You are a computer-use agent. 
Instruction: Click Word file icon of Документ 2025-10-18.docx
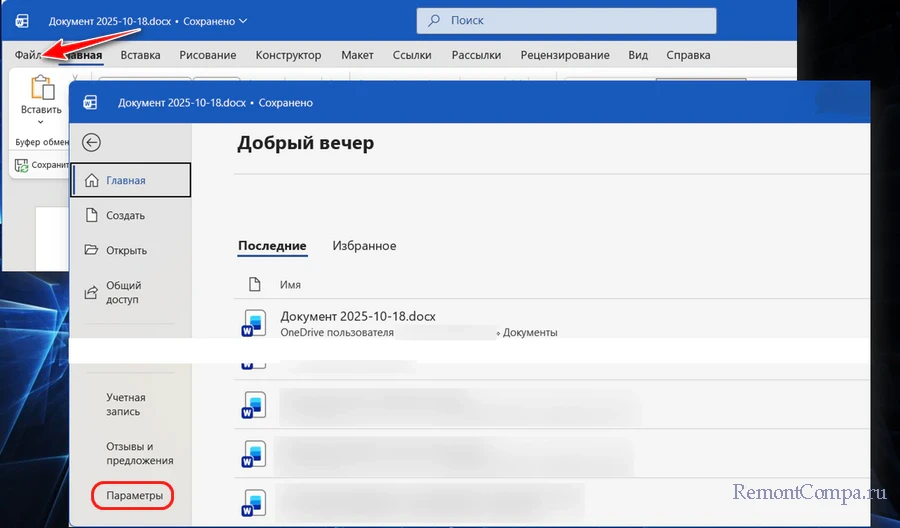pos(254,323)
